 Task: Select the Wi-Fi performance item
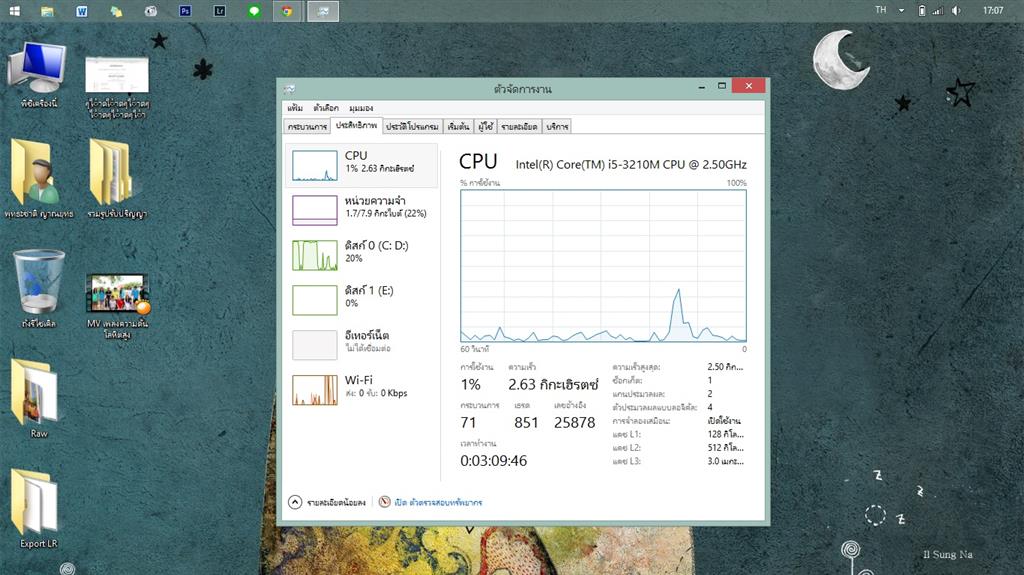coord(362,389)
